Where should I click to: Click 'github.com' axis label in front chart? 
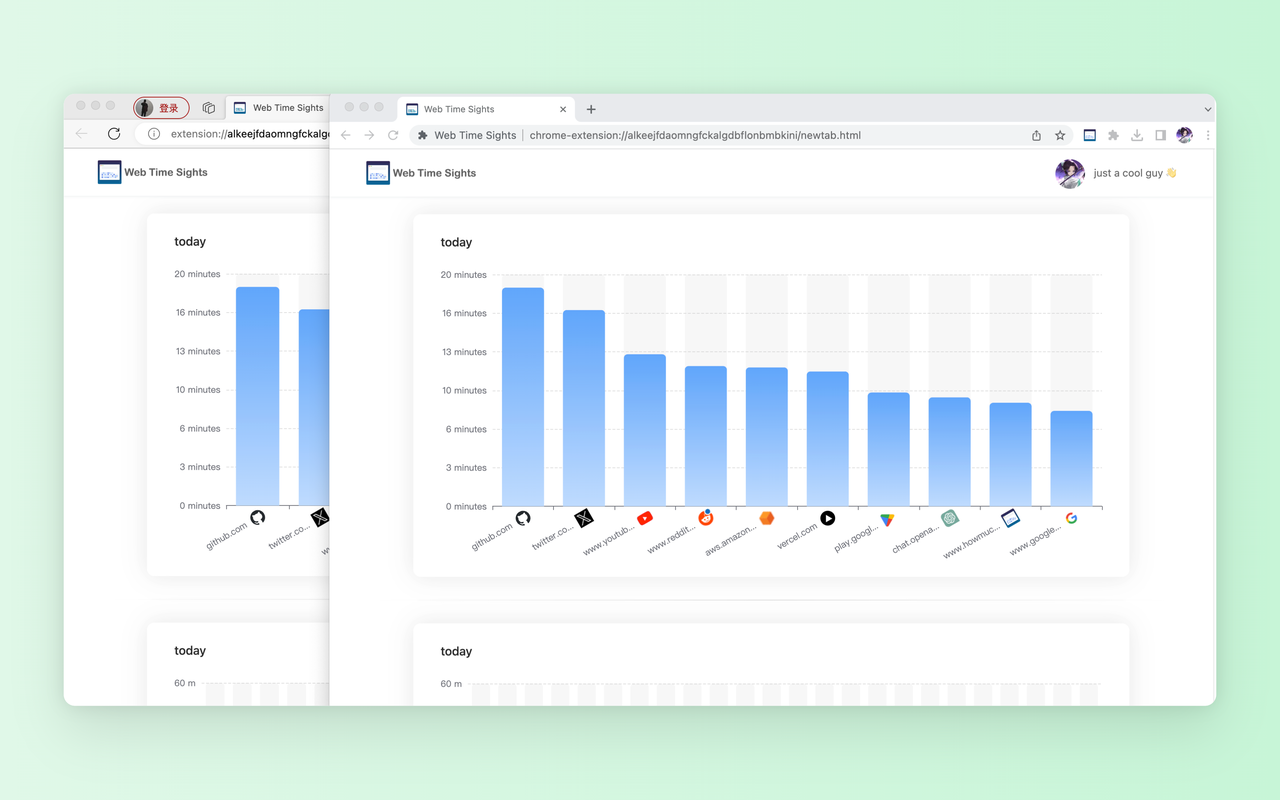pyautogui.click(x=492, y=537)
